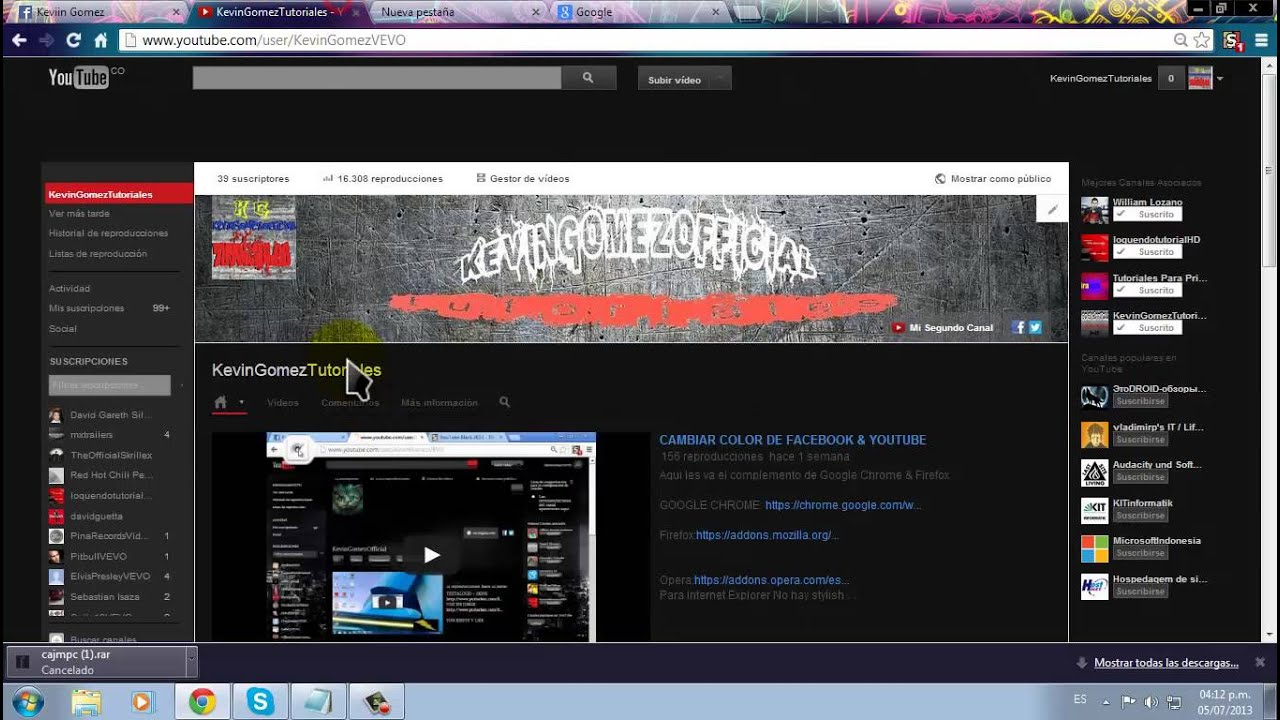Click Mostrar todas las descargas link

(x=1166, y=663)
